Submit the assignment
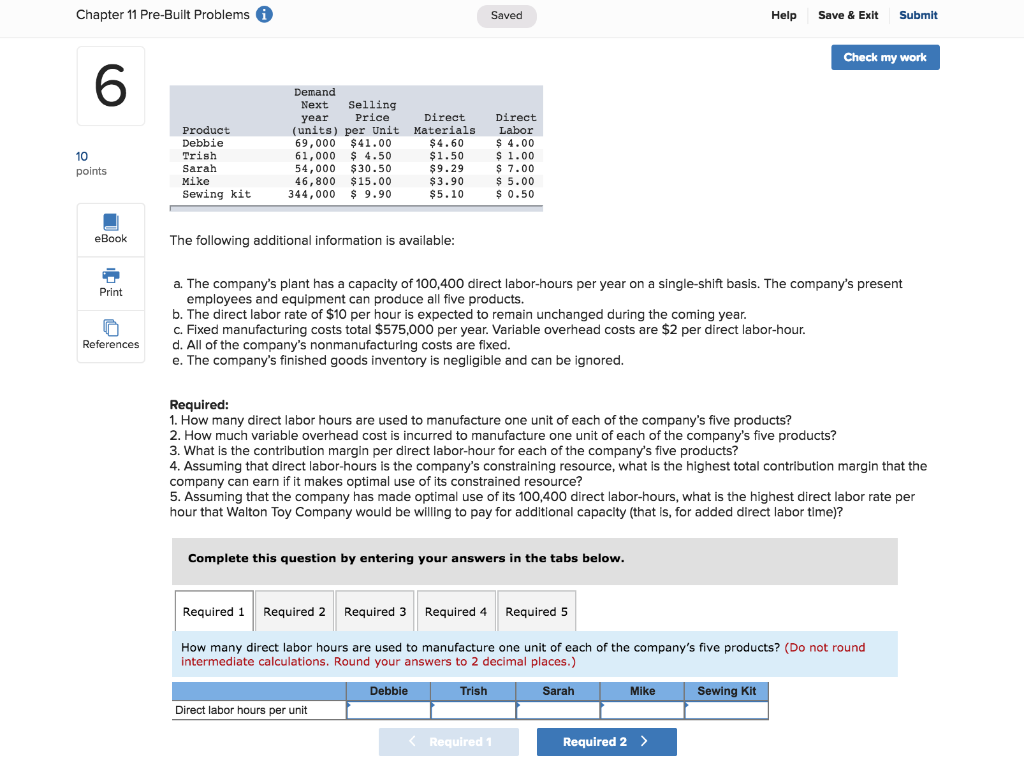Image resolution: width=1024 pixels, height=779 pixels. (x=919, y=15)
